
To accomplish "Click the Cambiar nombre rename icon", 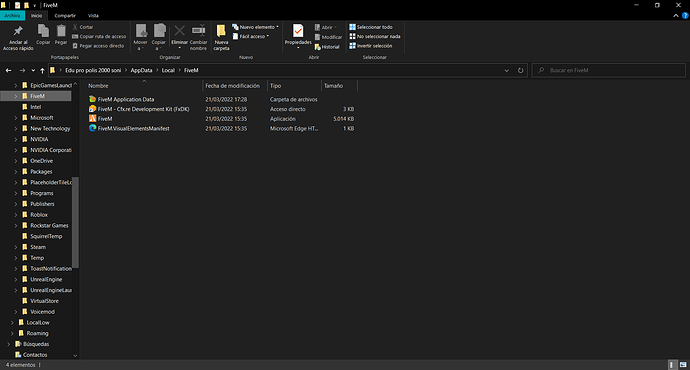I will tap(198, 30).
